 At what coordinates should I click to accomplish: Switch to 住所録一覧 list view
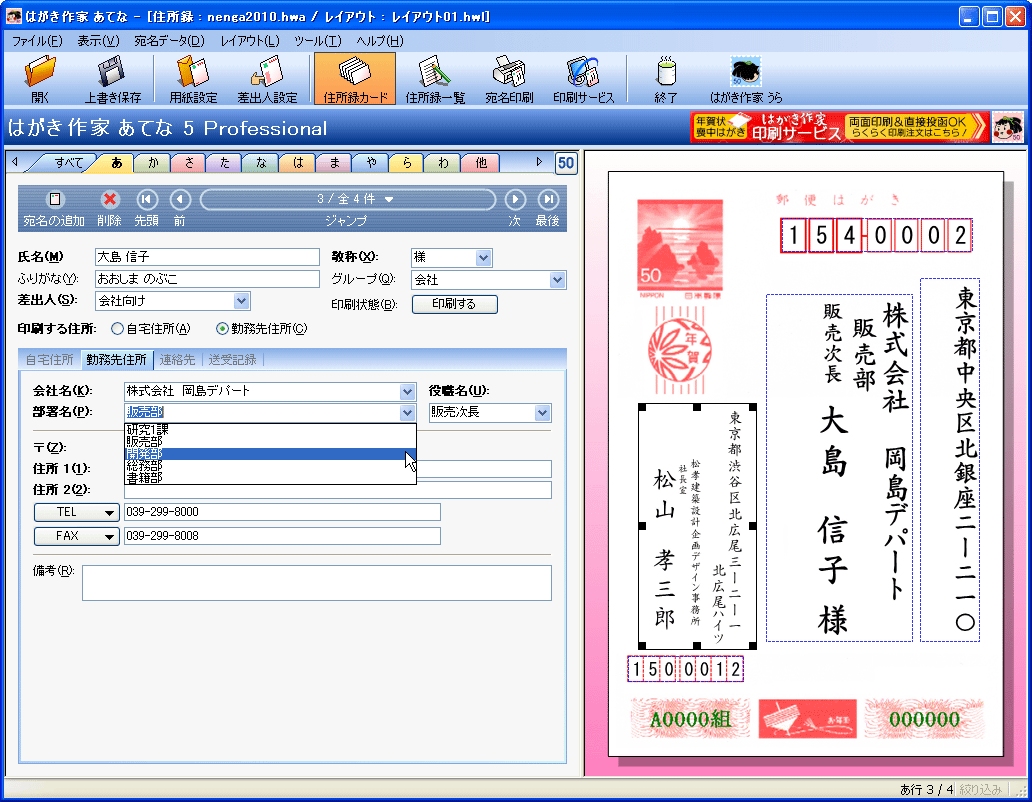(x=434, y=79)
